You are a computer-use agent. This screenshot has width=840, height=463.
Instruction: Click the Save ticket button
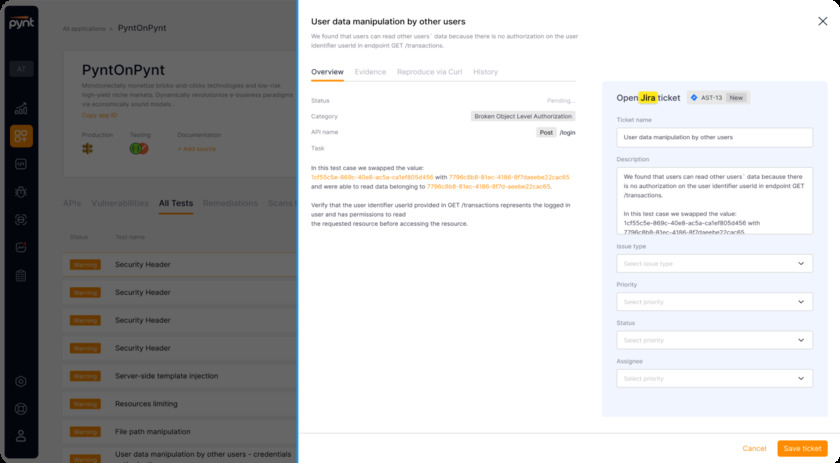click(x=802, y=448)
